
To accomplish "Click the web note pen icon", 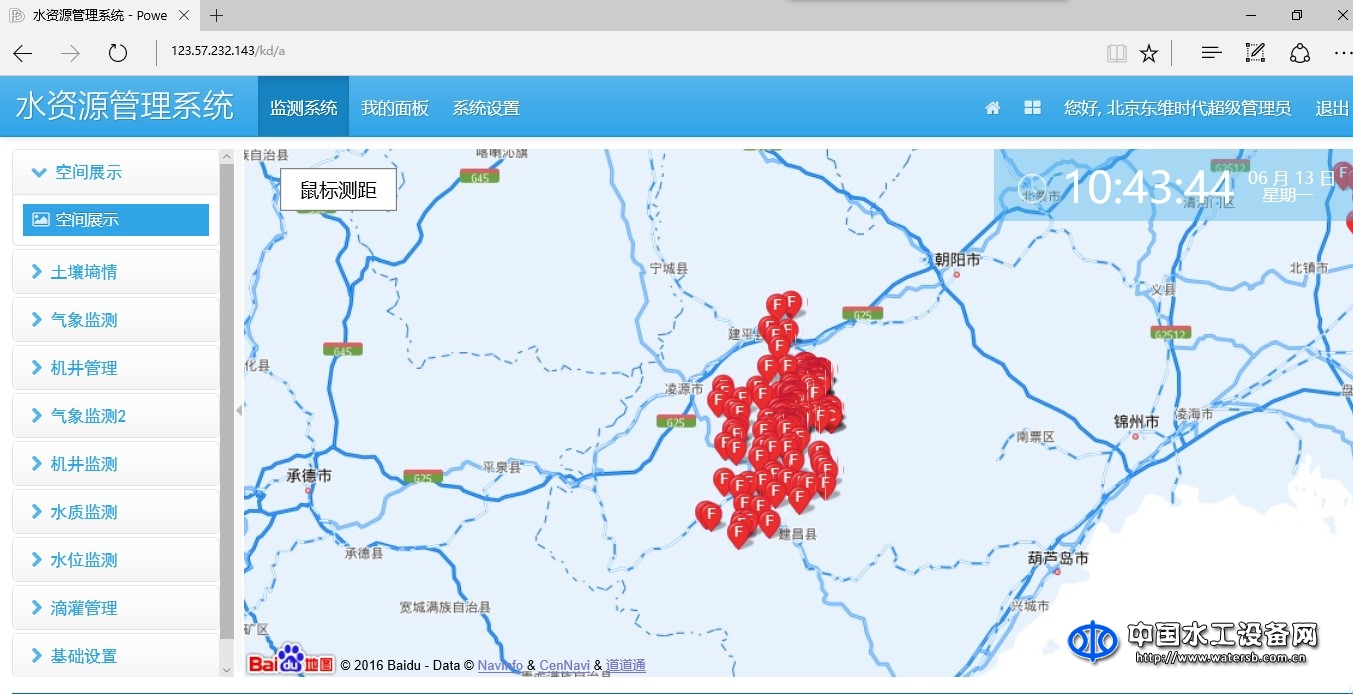I will [1255, 53].
